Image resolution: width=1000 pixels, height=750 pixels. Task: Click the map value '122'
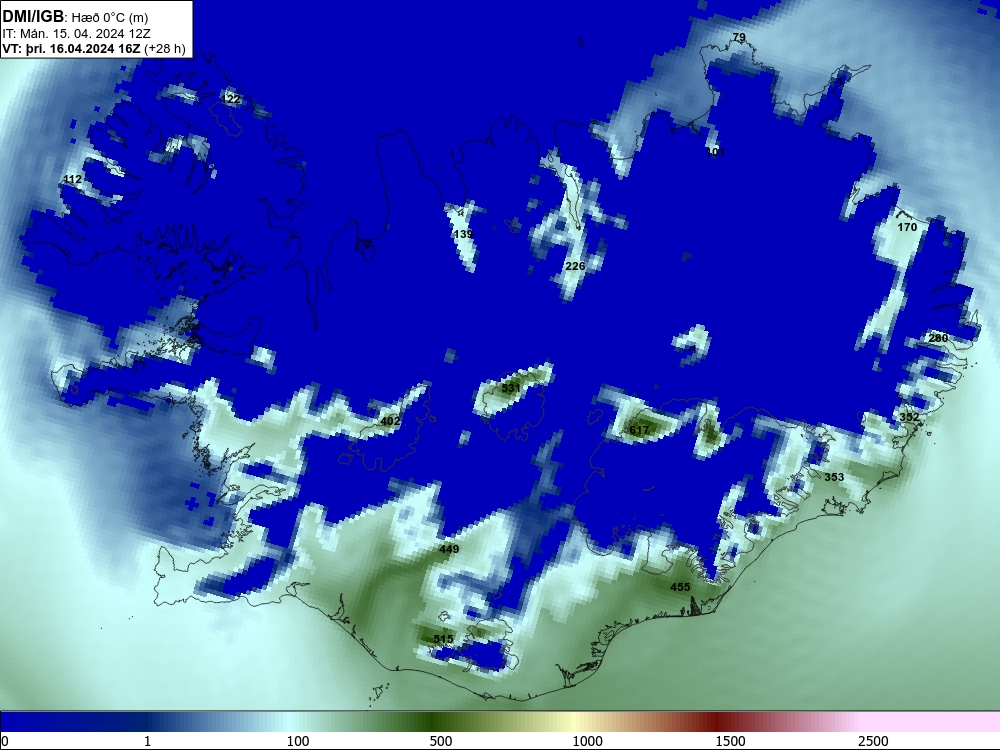click(x=232, y=99)
